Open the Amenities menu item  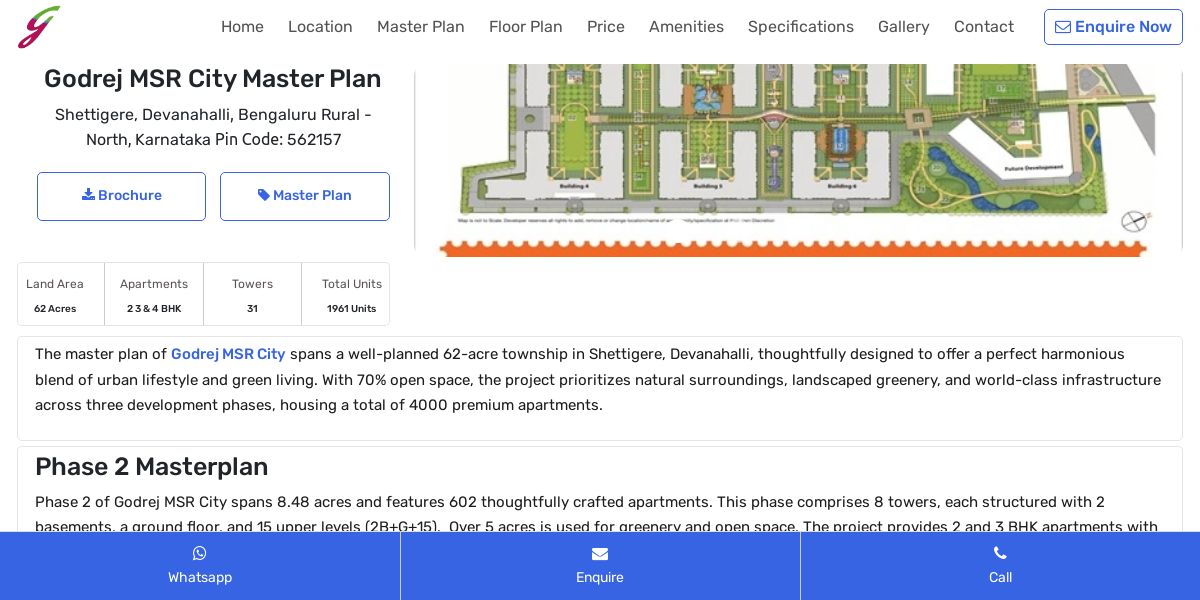686,27
